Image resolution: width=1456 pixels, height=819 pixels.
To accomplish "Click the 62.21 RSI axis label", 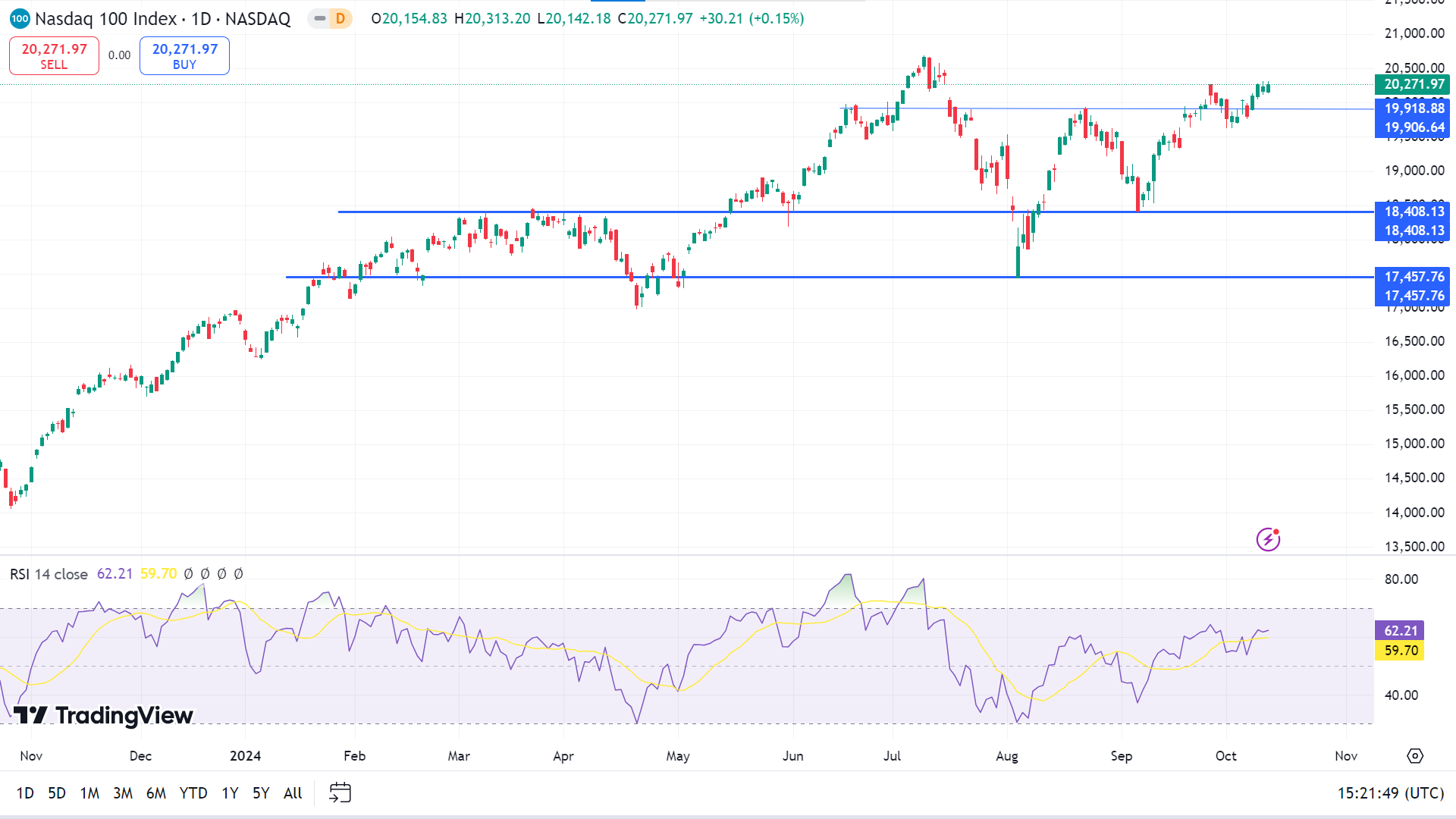I will click(x=1399, y=631).
